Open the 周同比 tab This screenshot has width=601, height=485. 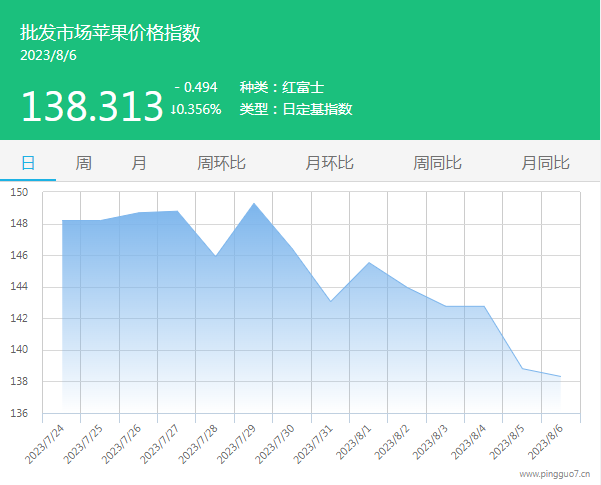pos(437,162)
